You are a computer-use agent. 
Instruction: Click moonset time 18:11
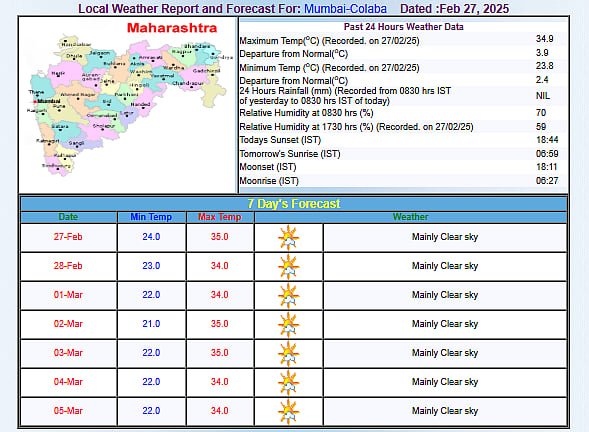(547, 167)
